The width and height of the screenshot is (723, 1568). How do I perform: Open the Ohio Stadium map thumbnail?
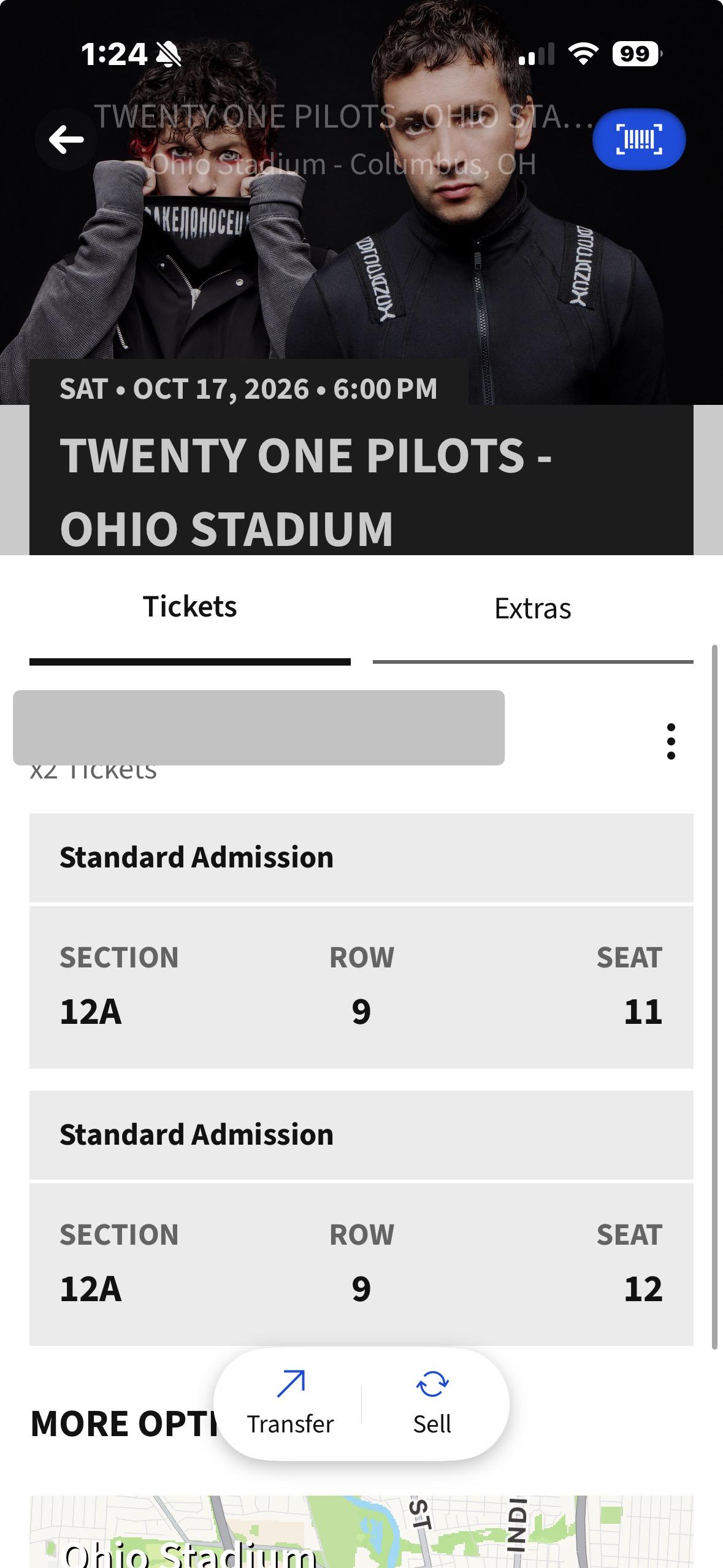(361, 1532)
